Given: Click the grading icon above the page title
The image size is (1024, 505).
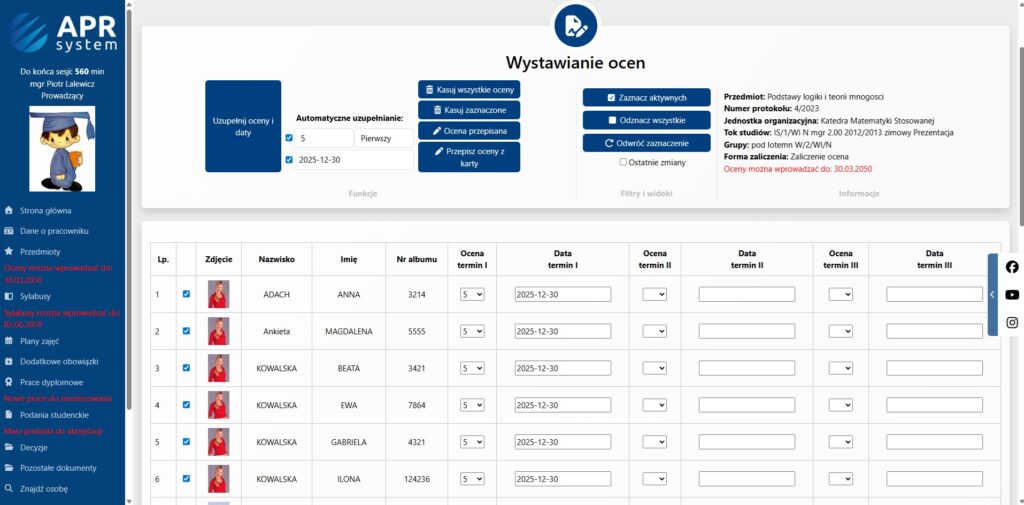Looking at the screenshot, I should [x=575, y=26].
